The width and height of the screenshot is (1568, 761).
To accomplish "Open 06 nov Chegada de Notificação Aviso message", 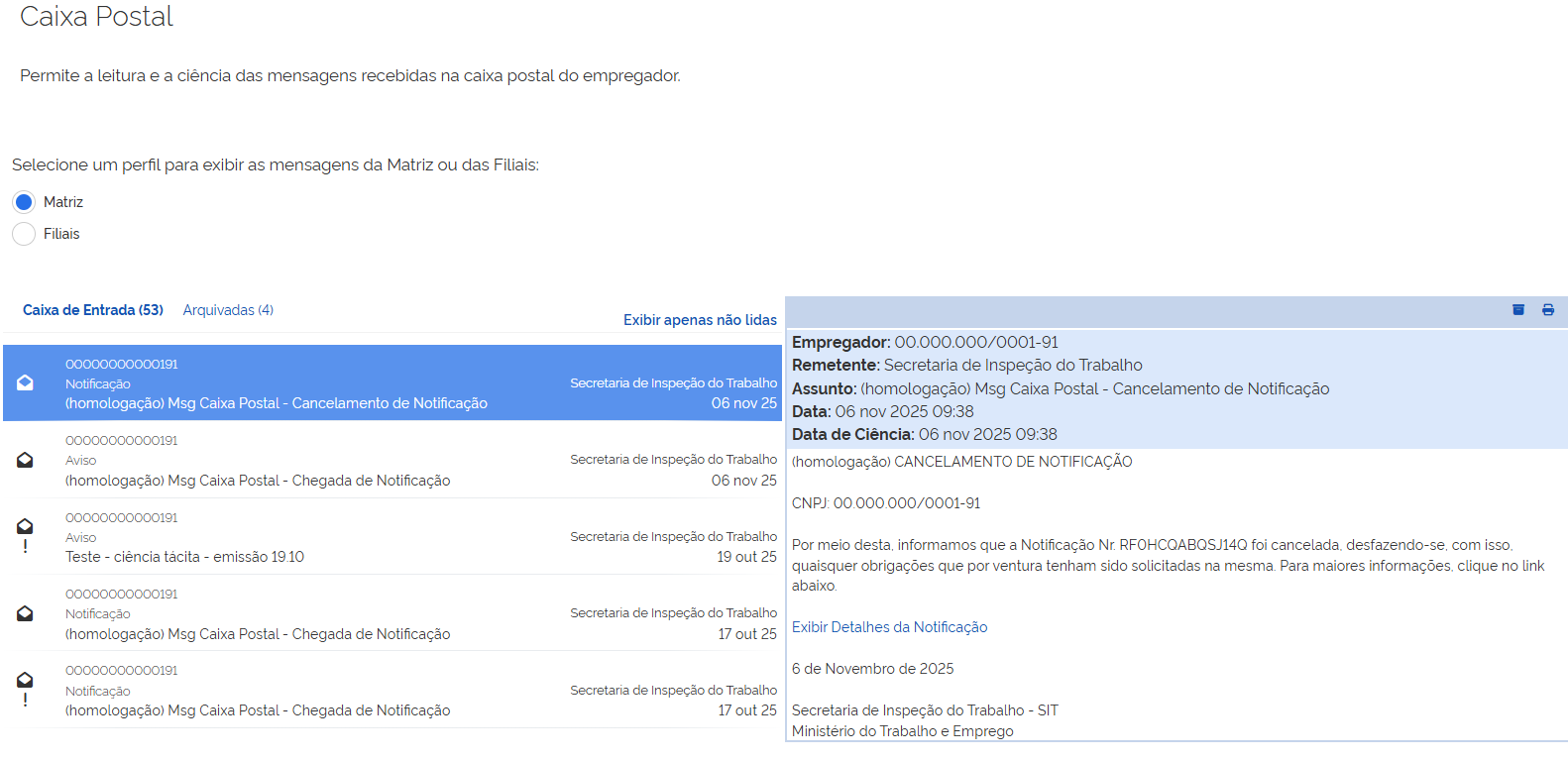I will (258, 481).
